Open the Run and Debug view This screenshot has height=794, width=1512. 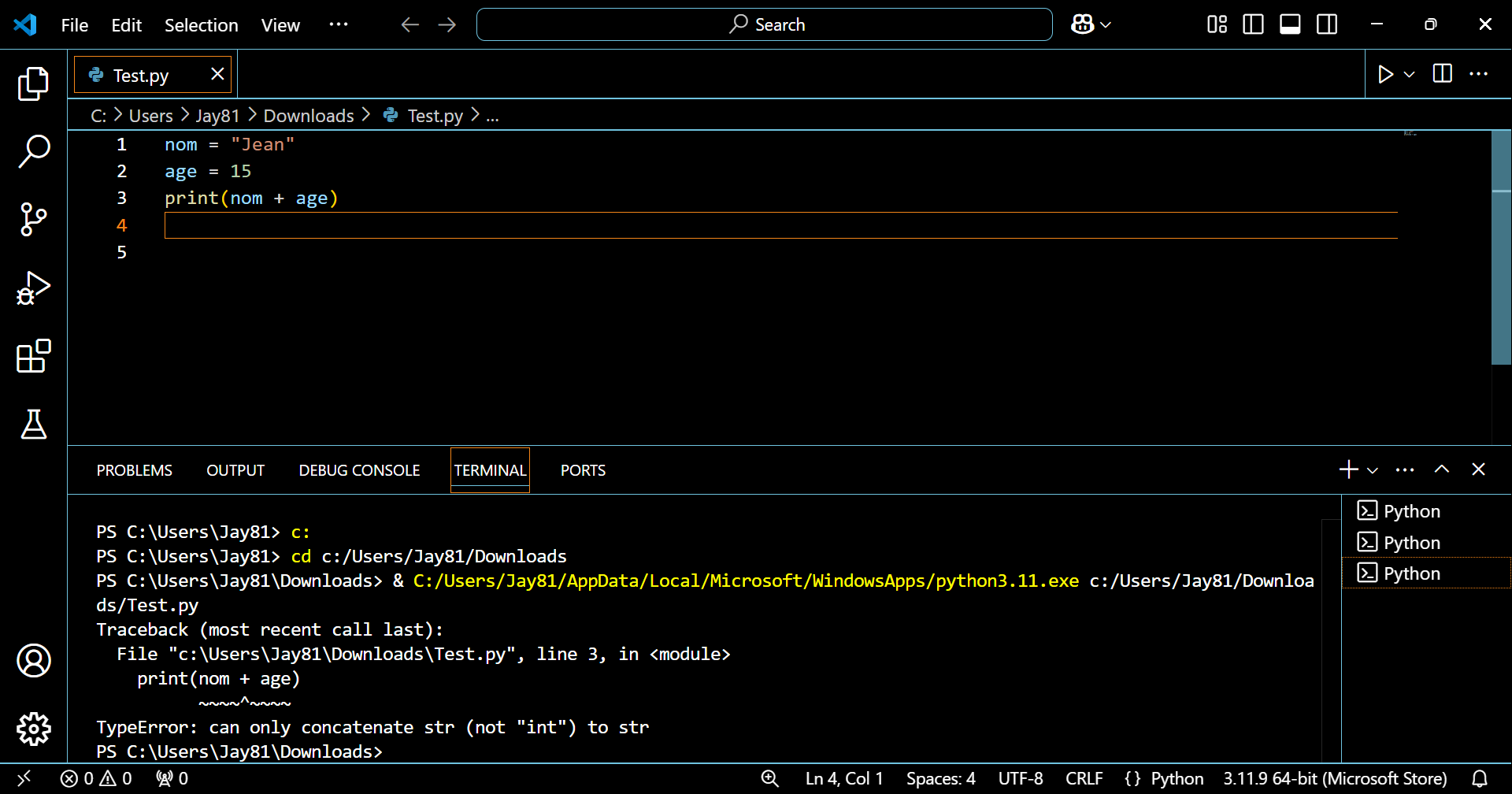[x=33, y=288]
